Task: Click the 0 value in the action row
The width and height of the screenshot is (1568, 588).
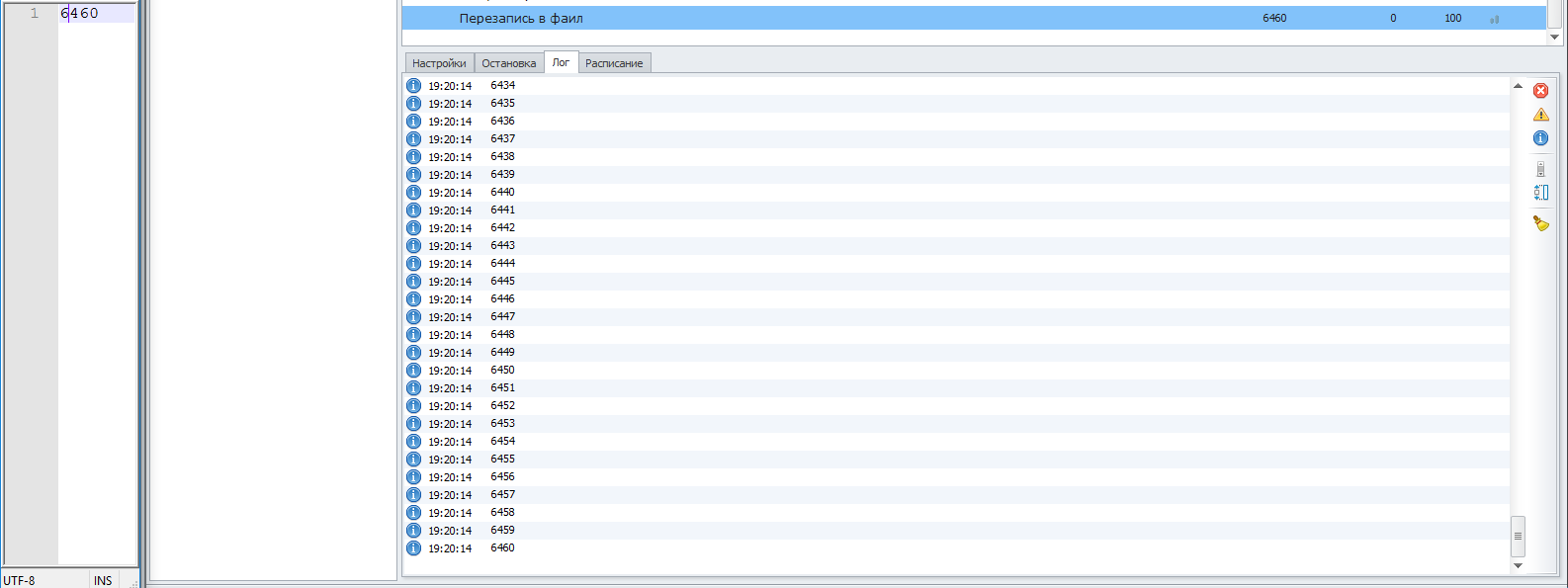Action: (x=1393, y=18)
